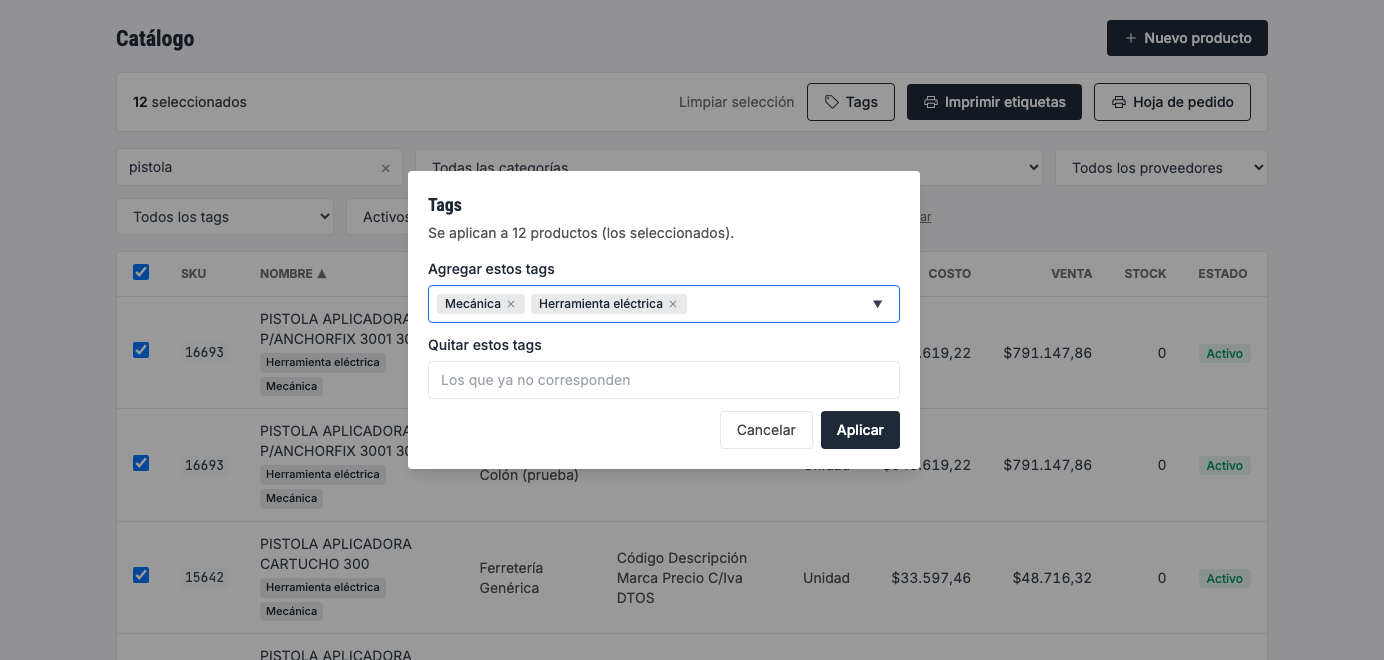Screen dimensions: 1384x660
Task: Click the Limpiar selección link
Action: (736, 102)
